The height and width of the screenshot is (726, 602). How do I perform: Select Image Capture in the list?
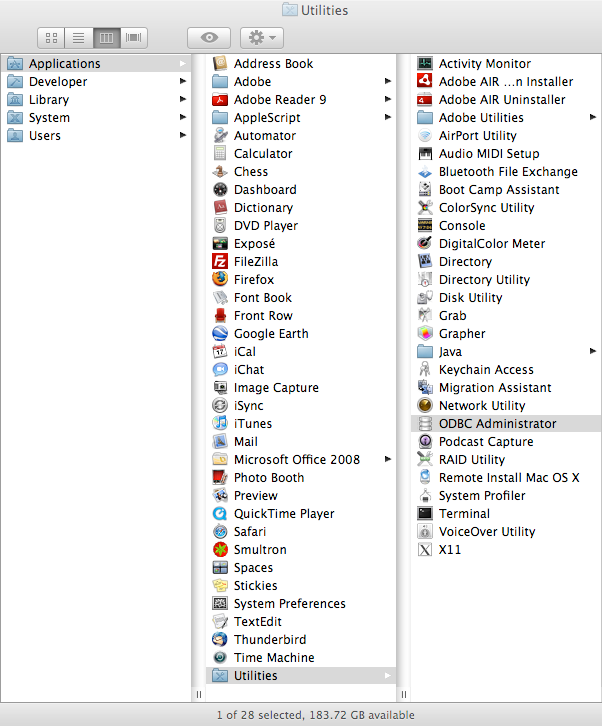(301, 387)
